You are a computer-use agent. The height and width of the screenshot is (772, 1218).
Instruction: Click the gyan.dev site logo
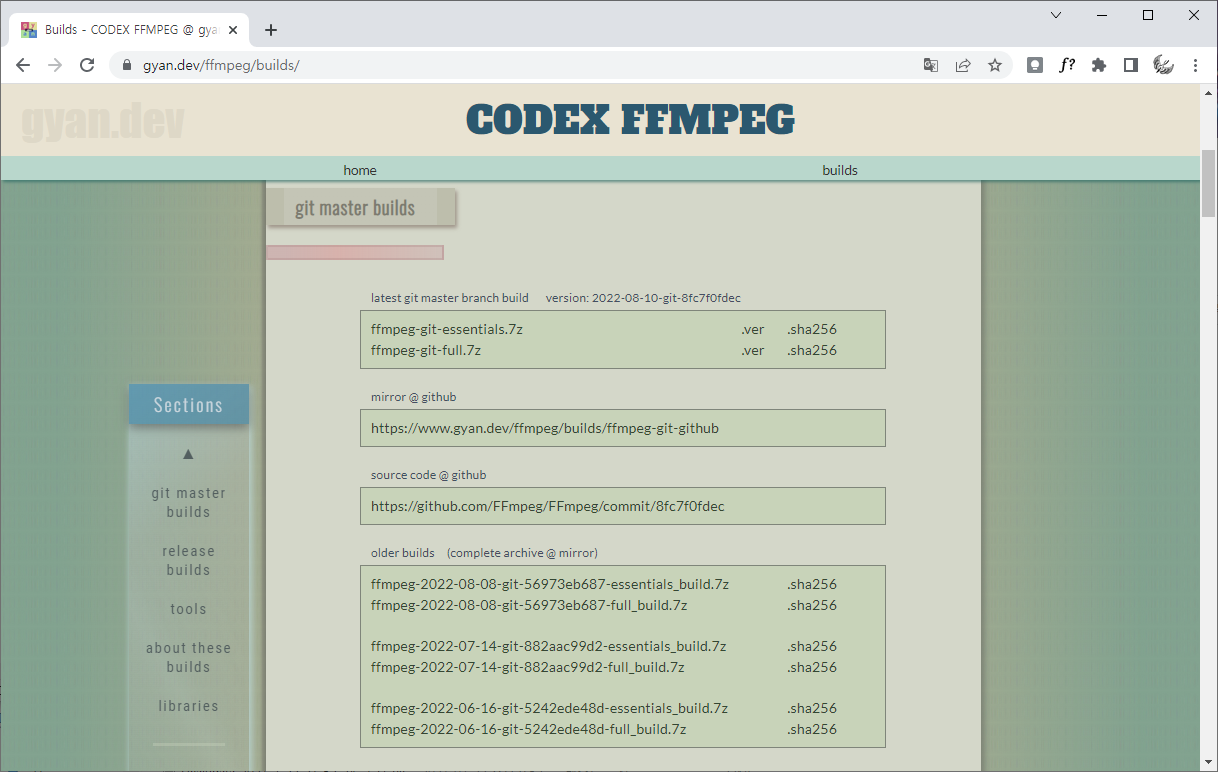click(x=103, y=121)
